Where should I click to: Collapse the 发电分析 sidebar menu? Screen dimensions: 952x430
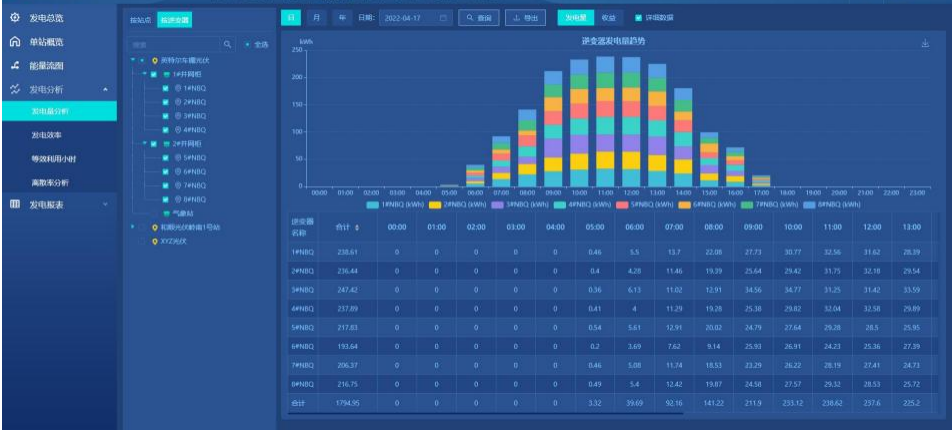[x=106, y=89]
